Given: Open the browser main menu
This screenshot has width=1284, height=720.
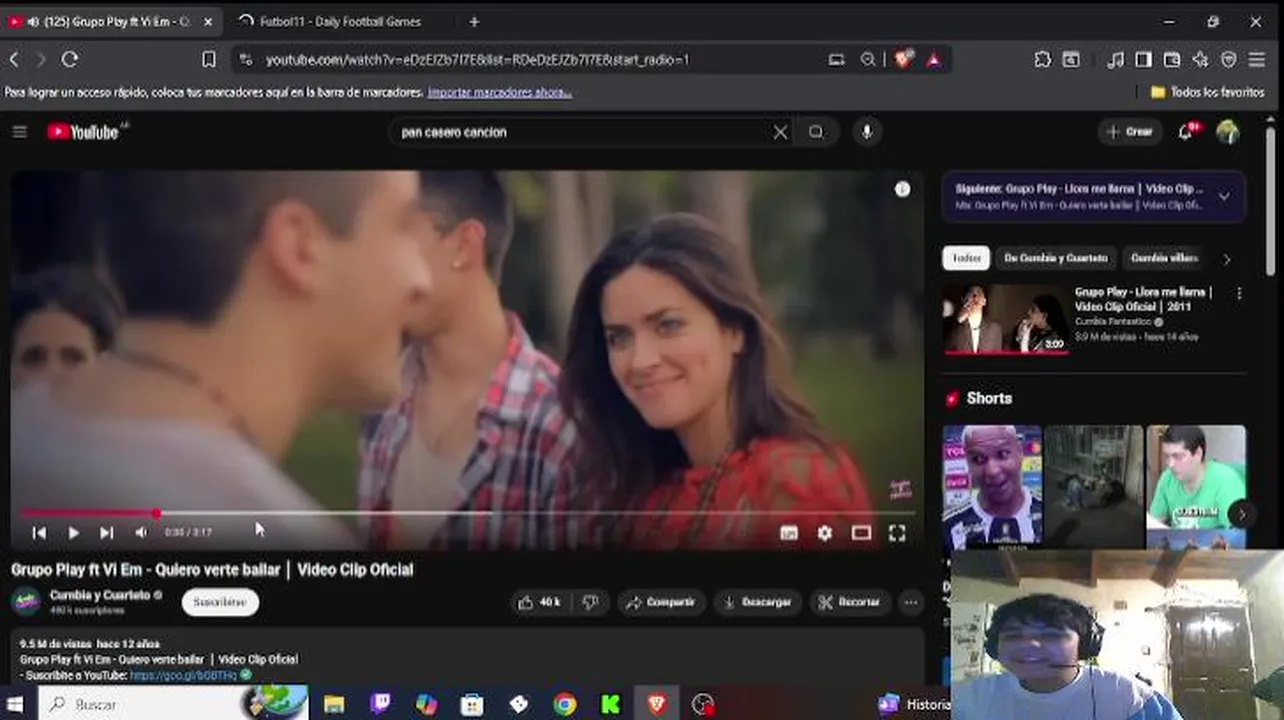Looking at the screenshot, I should tap(1257, 60).
